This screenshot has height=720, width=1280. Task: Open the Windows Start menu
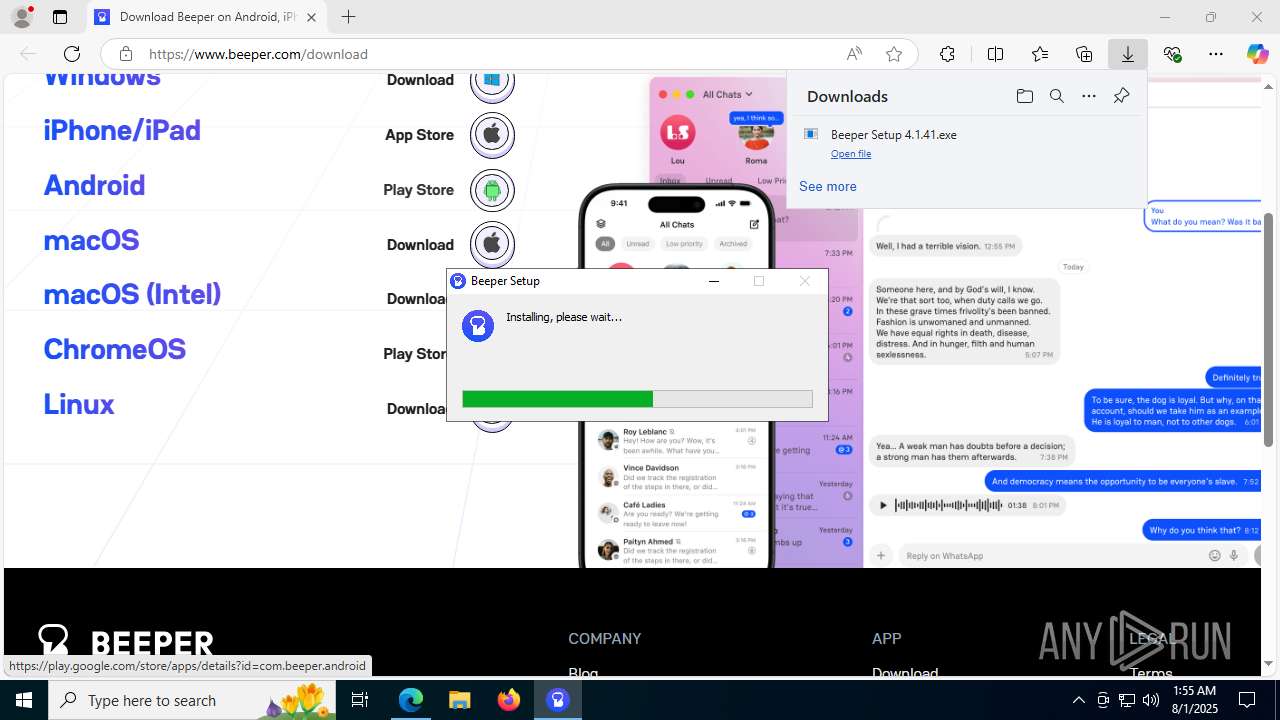point(24,700)
